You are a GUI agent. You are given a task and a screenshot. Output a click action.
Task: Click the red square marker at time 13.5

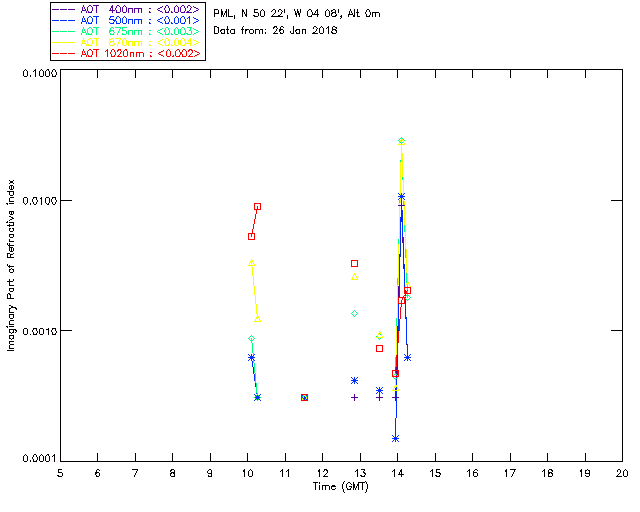click(380, 348)
